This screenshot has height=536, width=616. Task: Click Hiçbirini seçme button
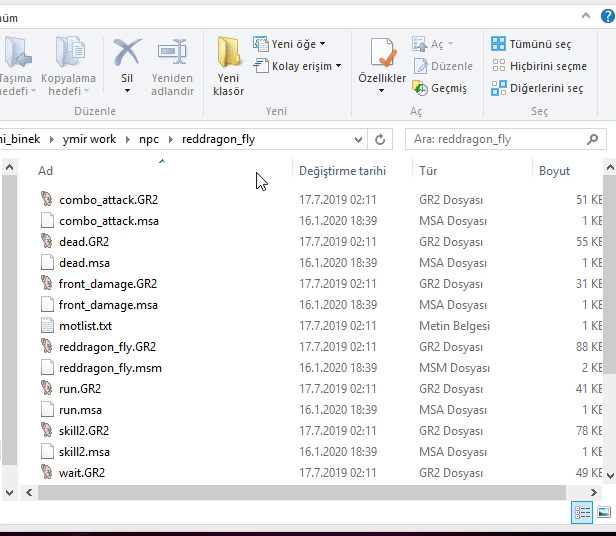538,66
